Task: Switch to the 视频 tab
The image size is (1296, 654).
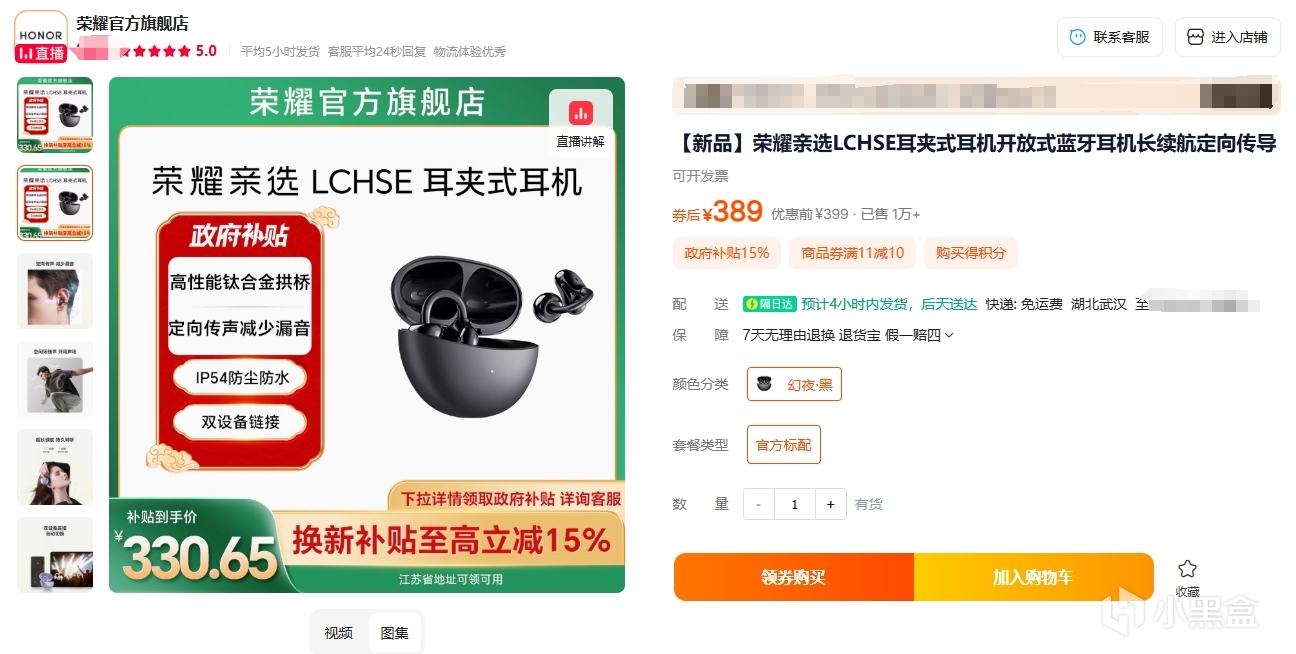Action: tap(338, 633)
